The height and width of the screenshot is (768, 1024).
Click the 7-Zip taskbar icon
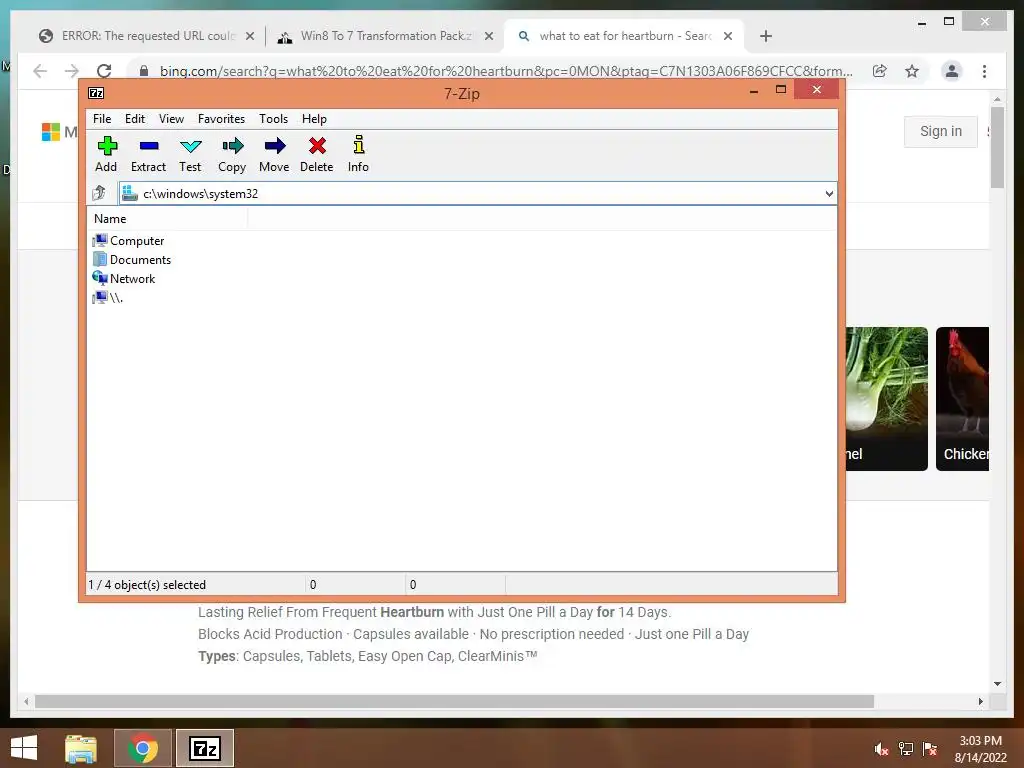point(204,748)
